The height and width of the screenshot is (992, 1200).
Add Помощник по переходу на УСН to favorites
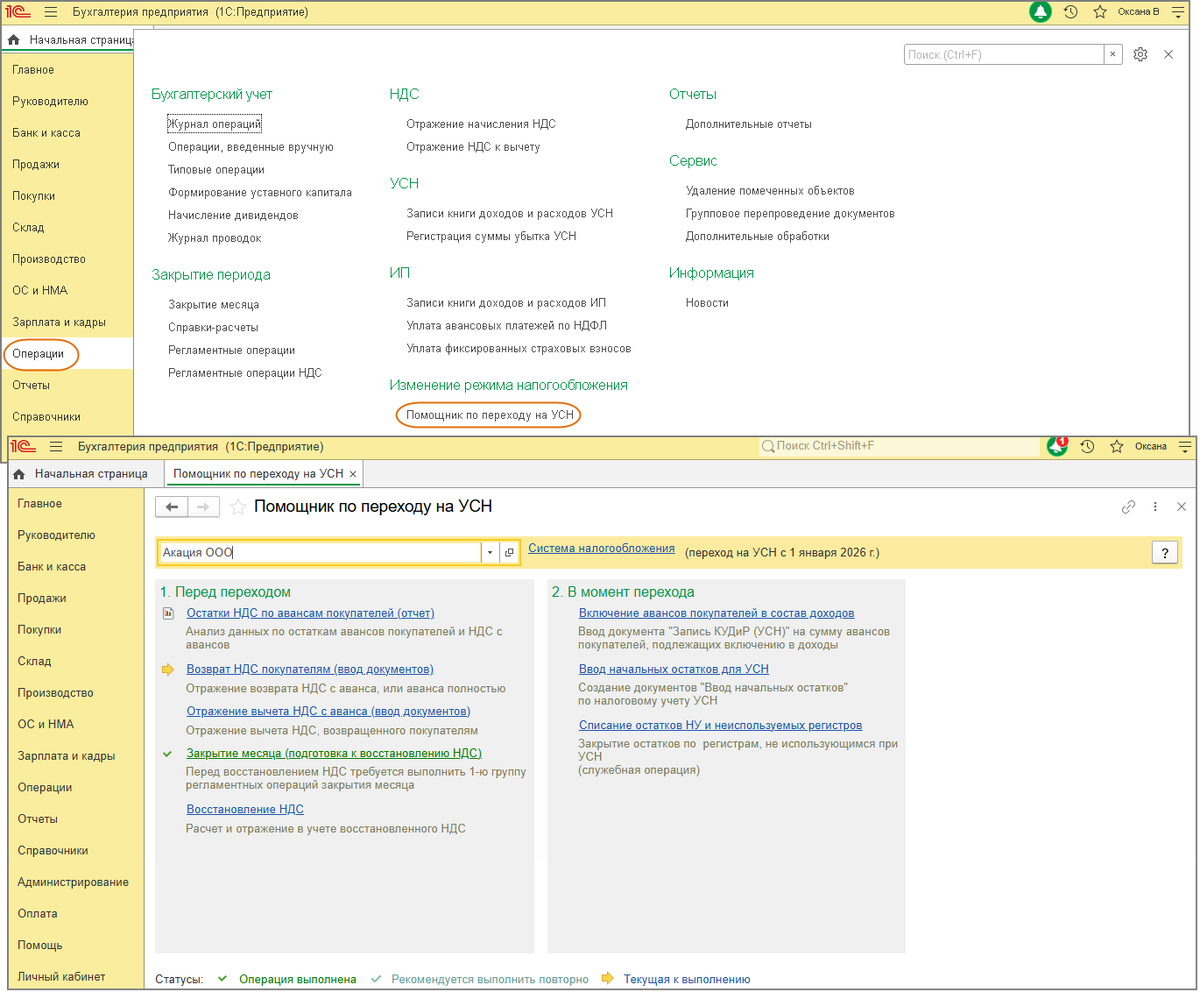tap(238, 507)
